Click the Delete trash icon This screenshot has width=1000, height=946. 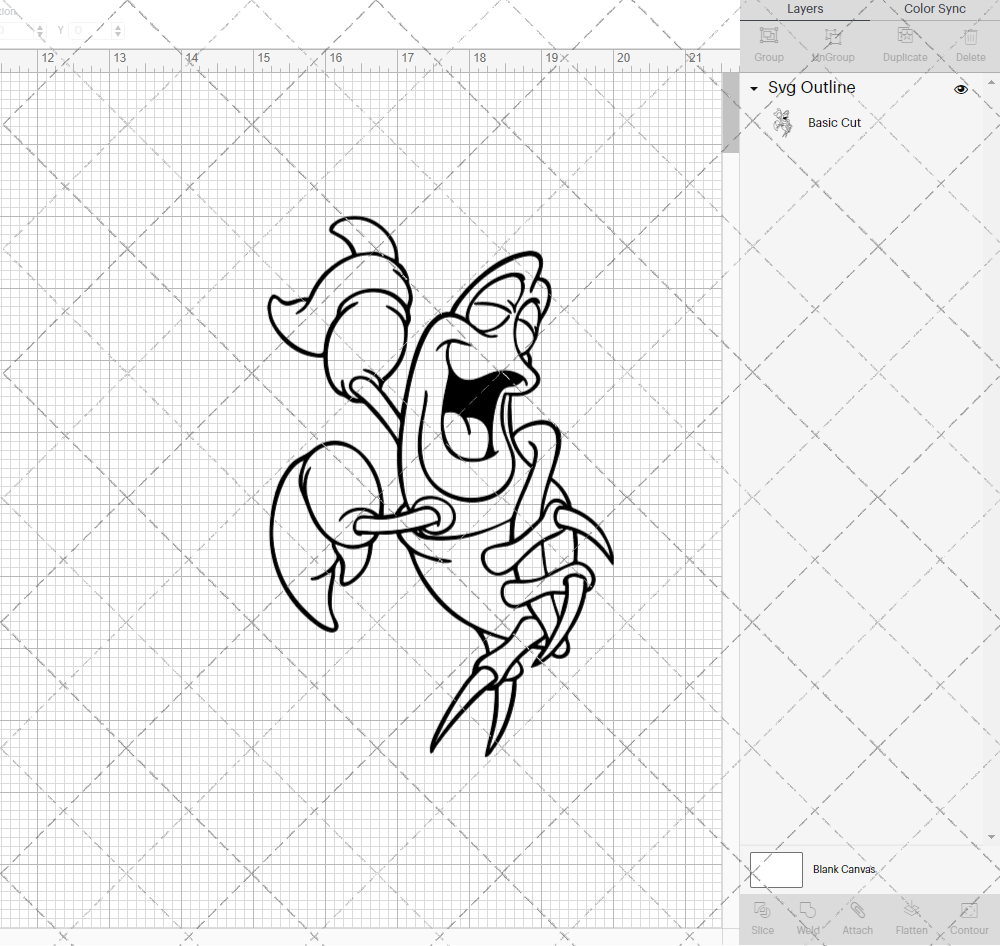[x=970, y=36]
